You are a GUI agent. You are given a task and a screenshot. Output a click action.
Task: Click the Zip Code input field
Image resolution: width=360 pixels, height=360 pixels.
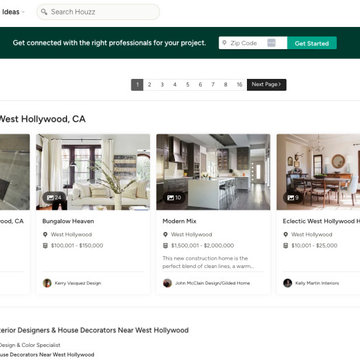coord(253,43)
